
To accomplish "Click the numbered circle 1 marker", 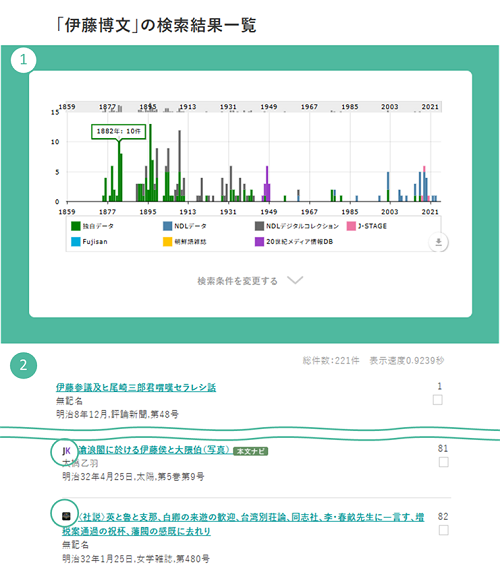I will 23,60.
